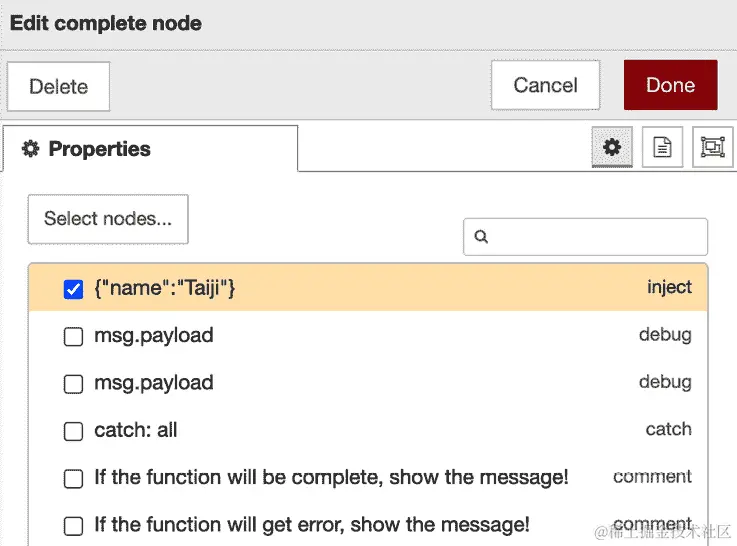737x546 pixels.
Task: Check the second msg.payload debug node
Action: pyautogui.click(x=73, y=384)
